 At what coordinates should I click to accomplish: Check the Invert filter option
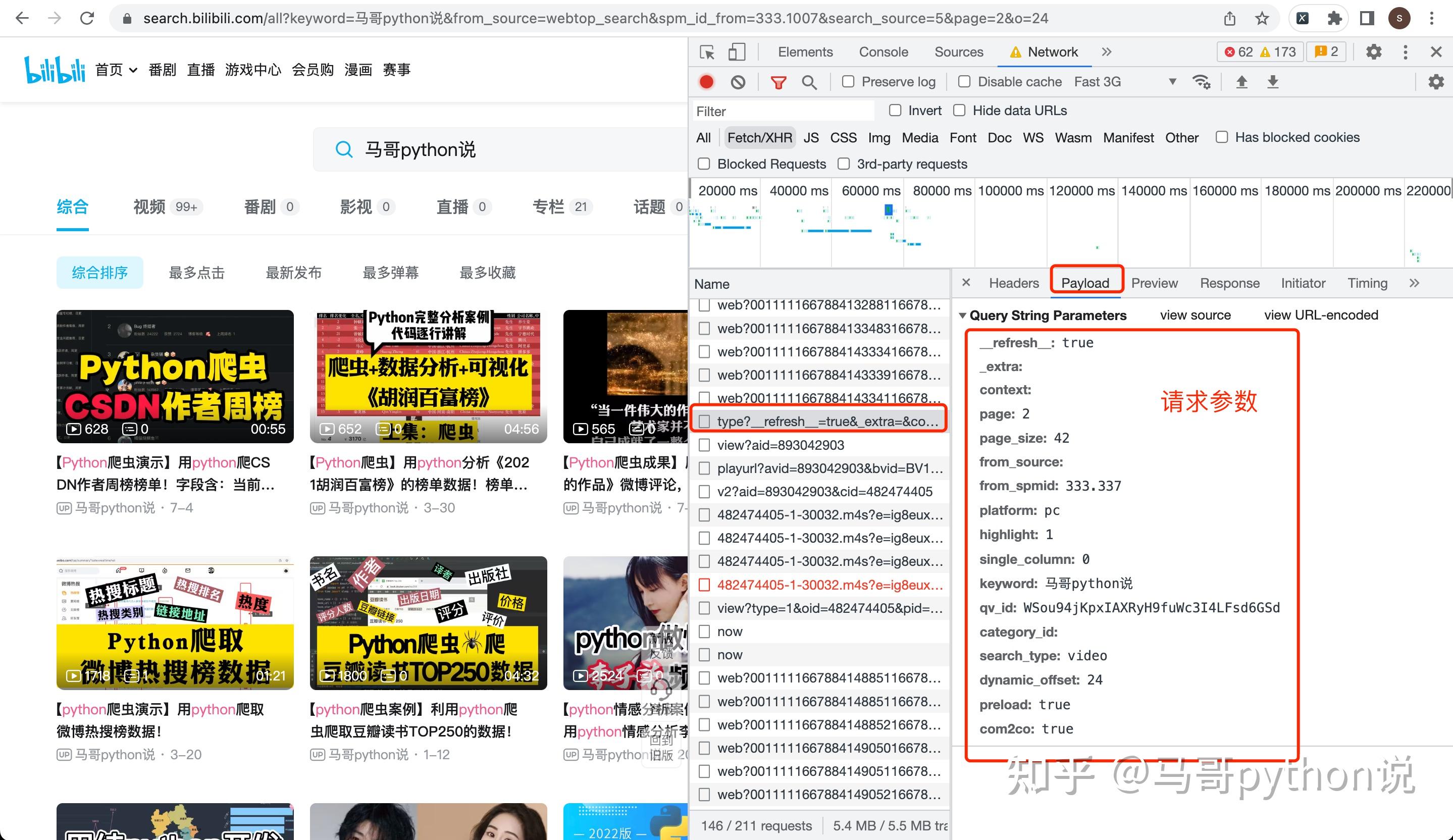pos(895,110)
